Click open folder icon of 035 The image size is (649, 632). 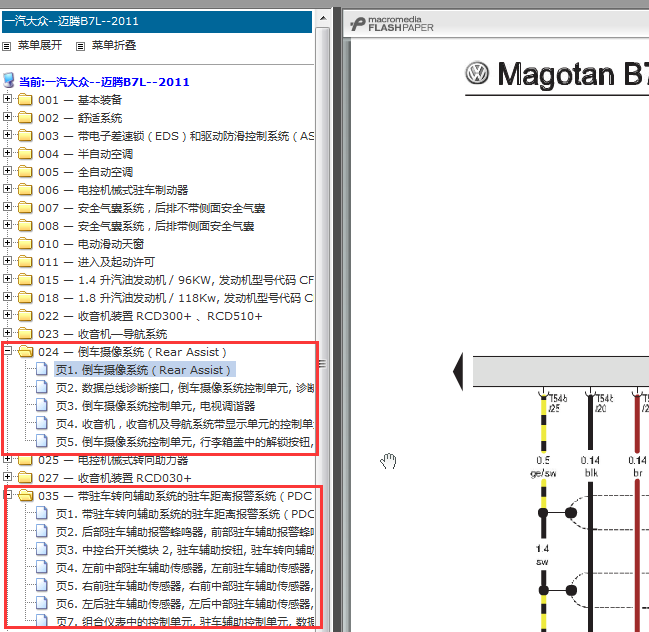click(26, 495)
